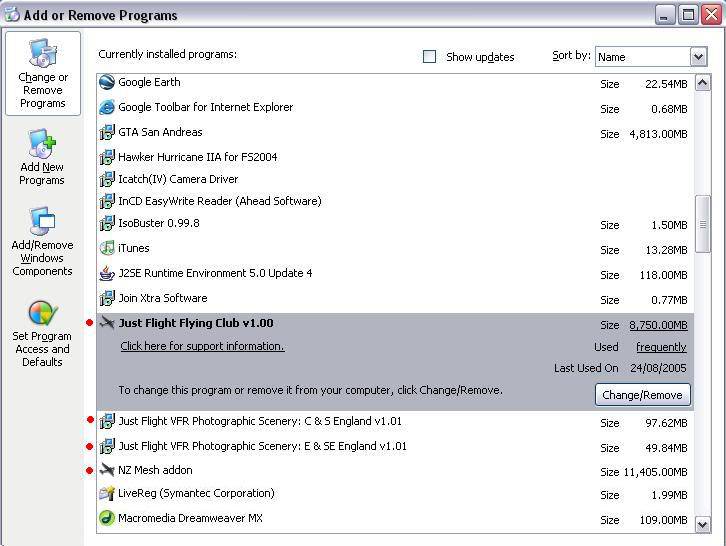The height and width of the screenshot is (546, 726).
Task: Click the LiveReg Symantec icon
Action: click(107, 494)
